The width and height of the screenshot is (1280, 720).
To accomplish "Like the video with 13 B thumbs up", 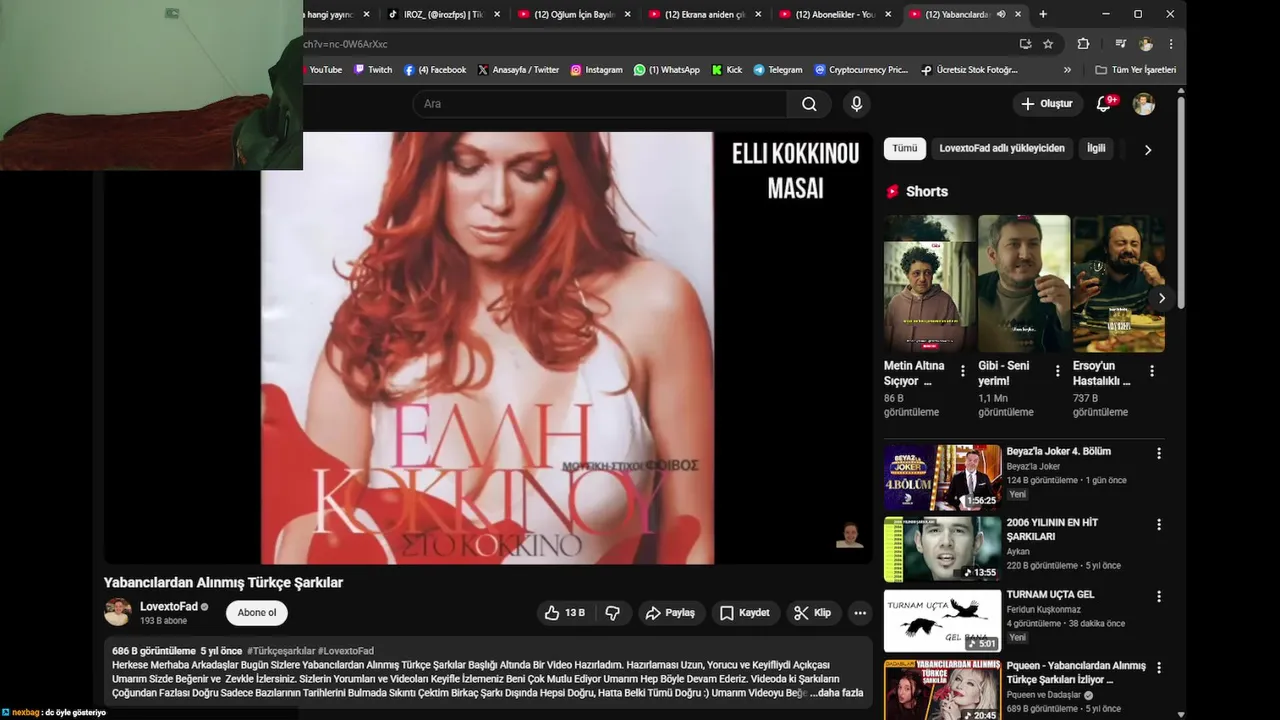I will point(565,613).
